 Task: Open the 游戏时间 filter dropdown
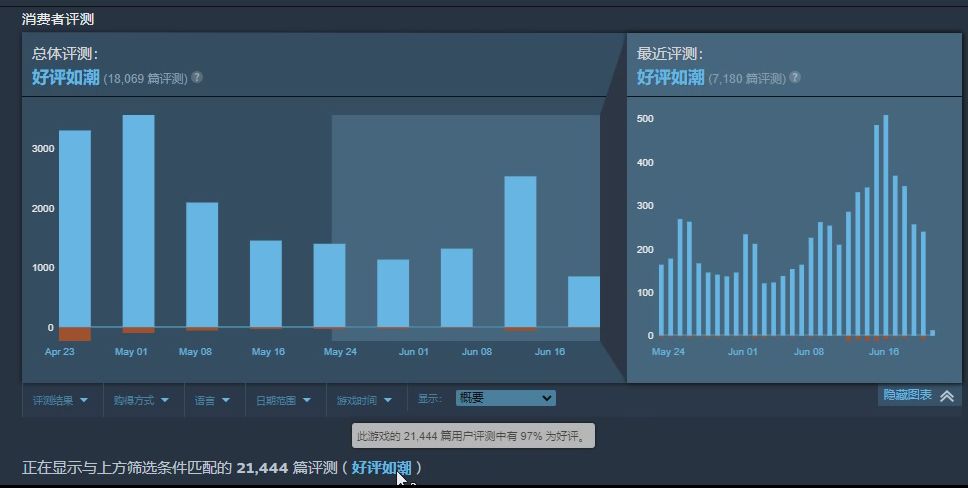[365, 400]
